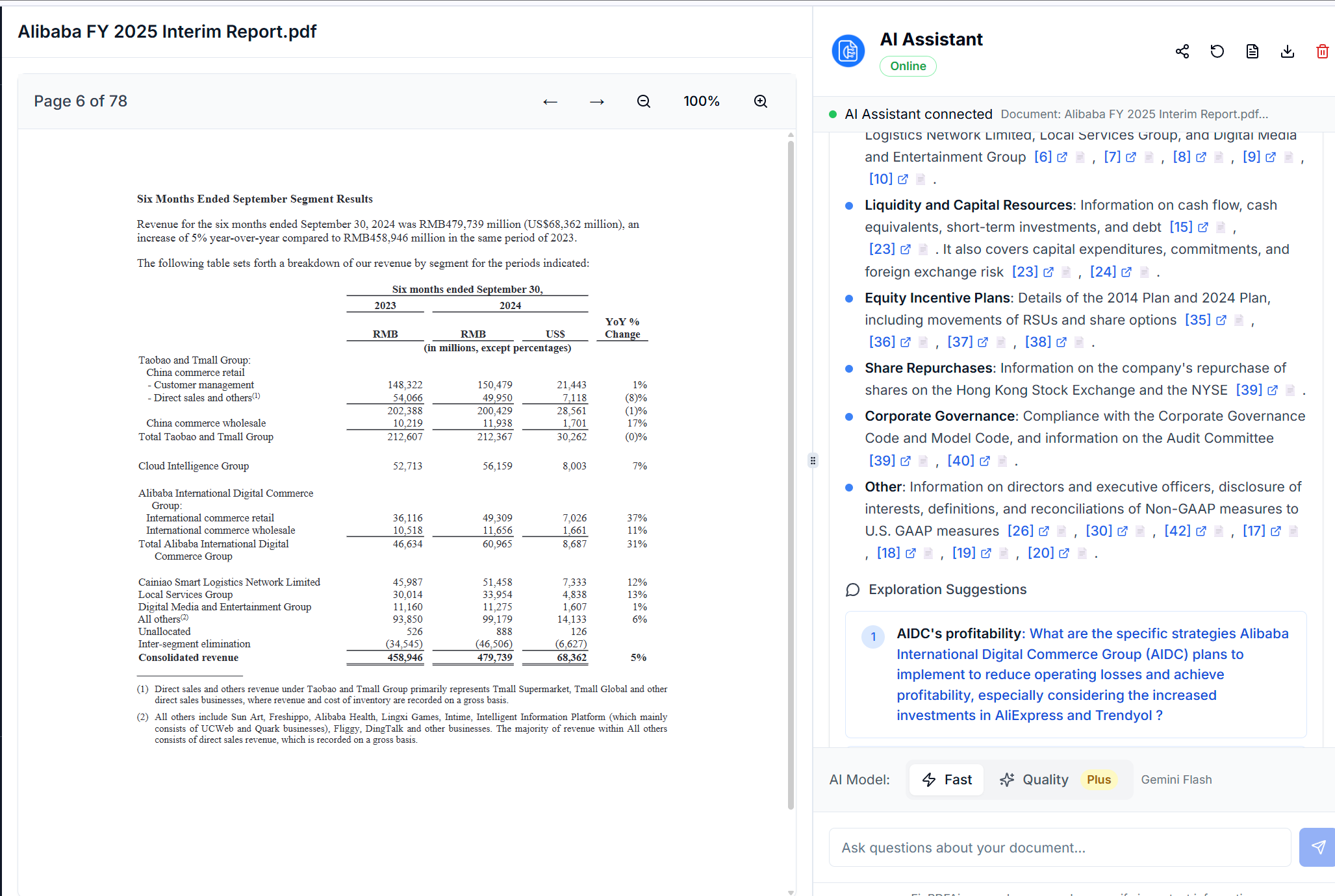The height and width of the screenshot is (896, 1335).
Task: Click the AI Assistant blue avatar icon
Action: coord(848,51)
